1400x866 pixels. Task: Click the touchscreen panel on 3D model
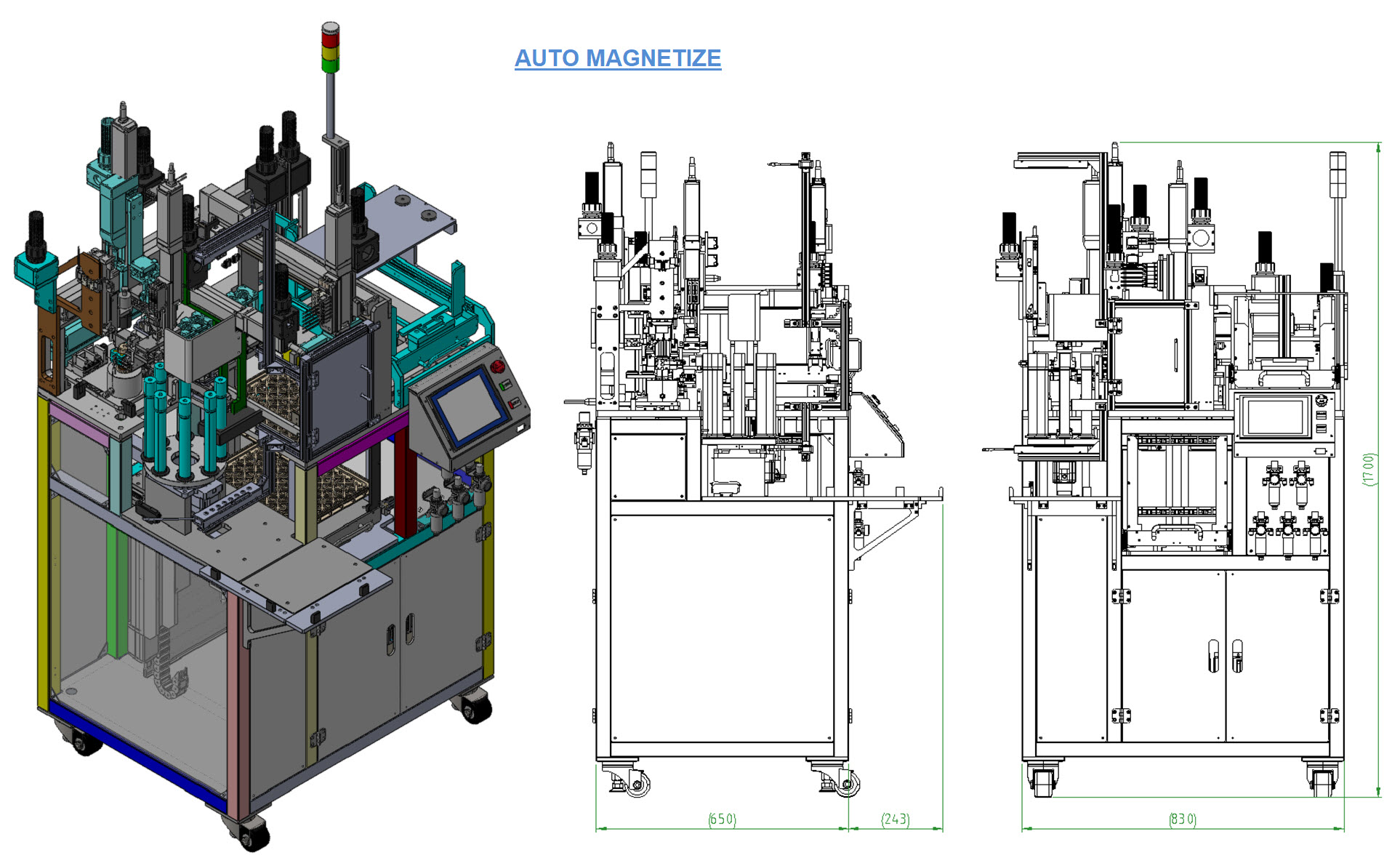(469, 407)
